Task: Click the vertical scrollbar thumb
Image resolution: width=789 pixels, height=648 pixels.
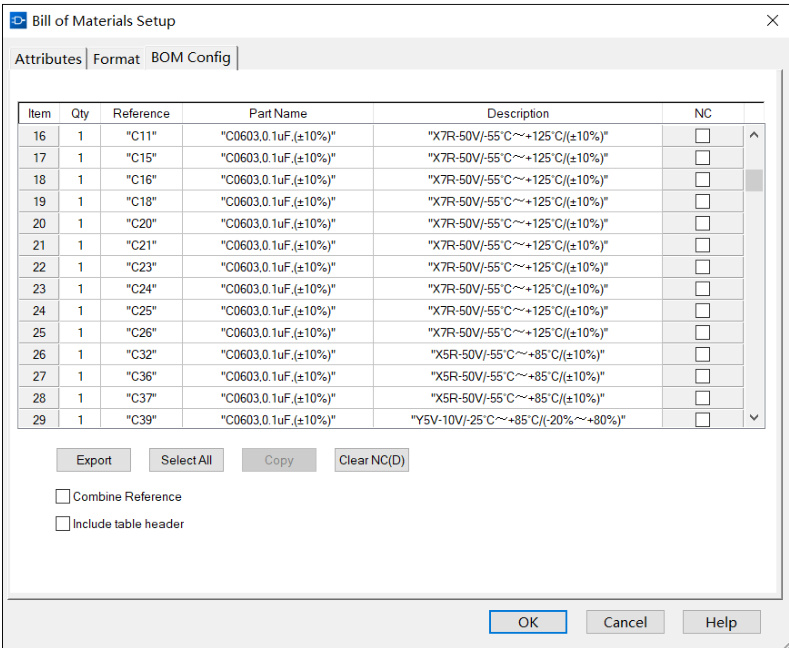Action: pos(754,180)
